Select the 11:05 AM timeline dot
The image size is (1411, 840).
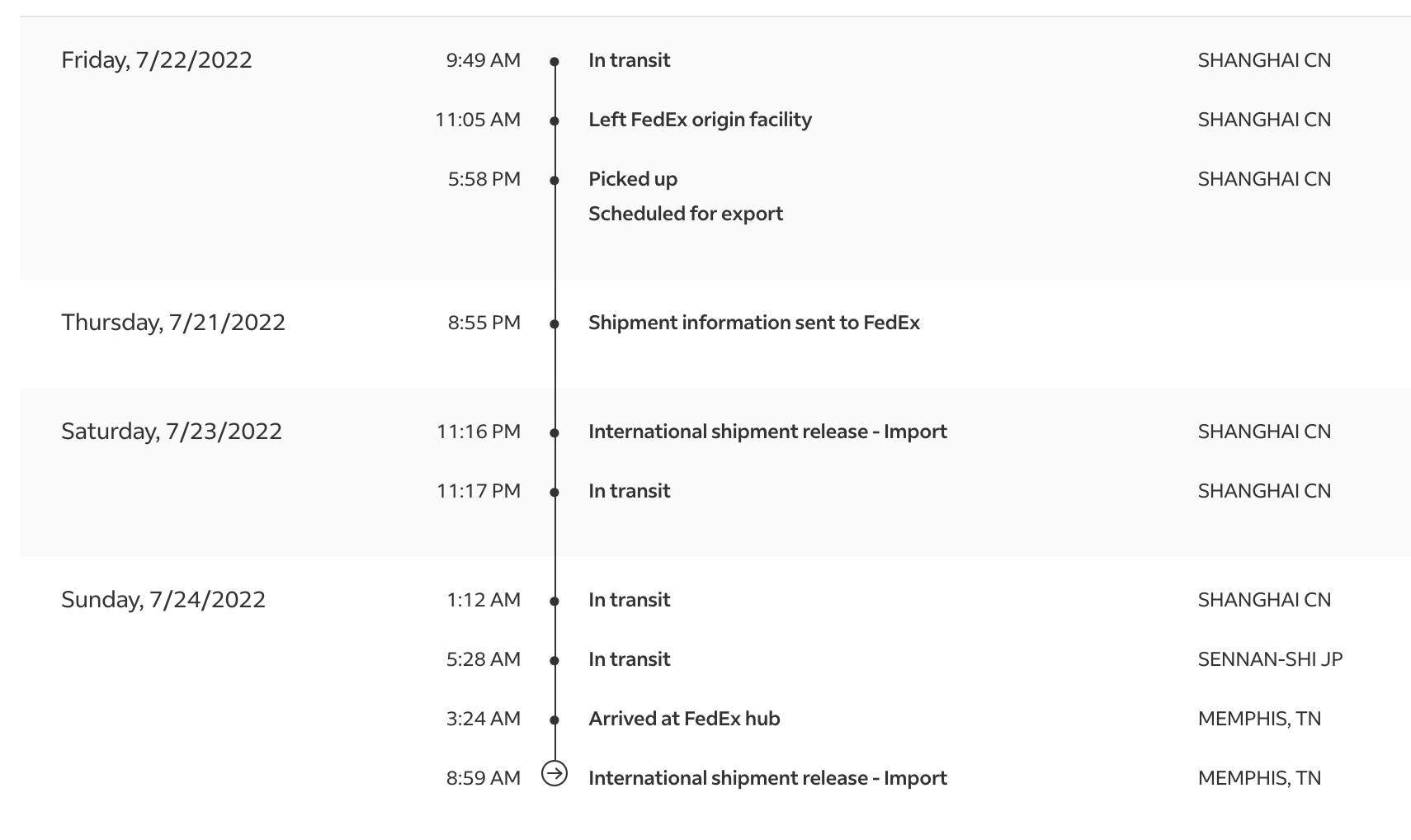pos(554,121)
